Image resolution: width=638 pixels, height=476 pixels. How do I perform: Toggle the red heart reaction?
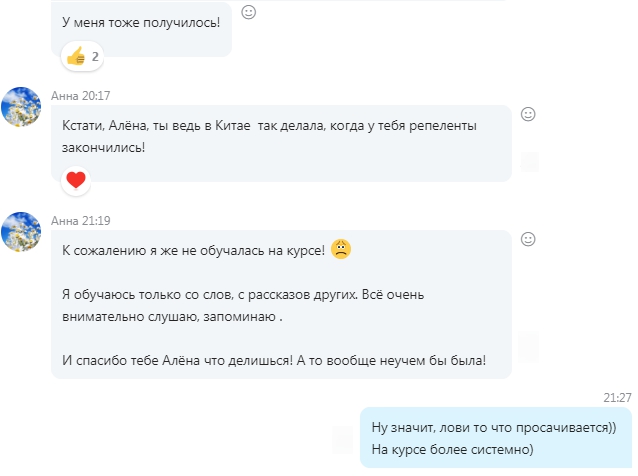click(76, 180)
